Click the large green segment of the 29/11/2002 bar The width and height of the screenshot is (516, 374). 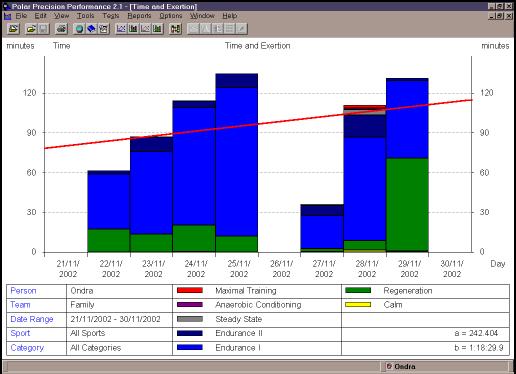point(407,204)
